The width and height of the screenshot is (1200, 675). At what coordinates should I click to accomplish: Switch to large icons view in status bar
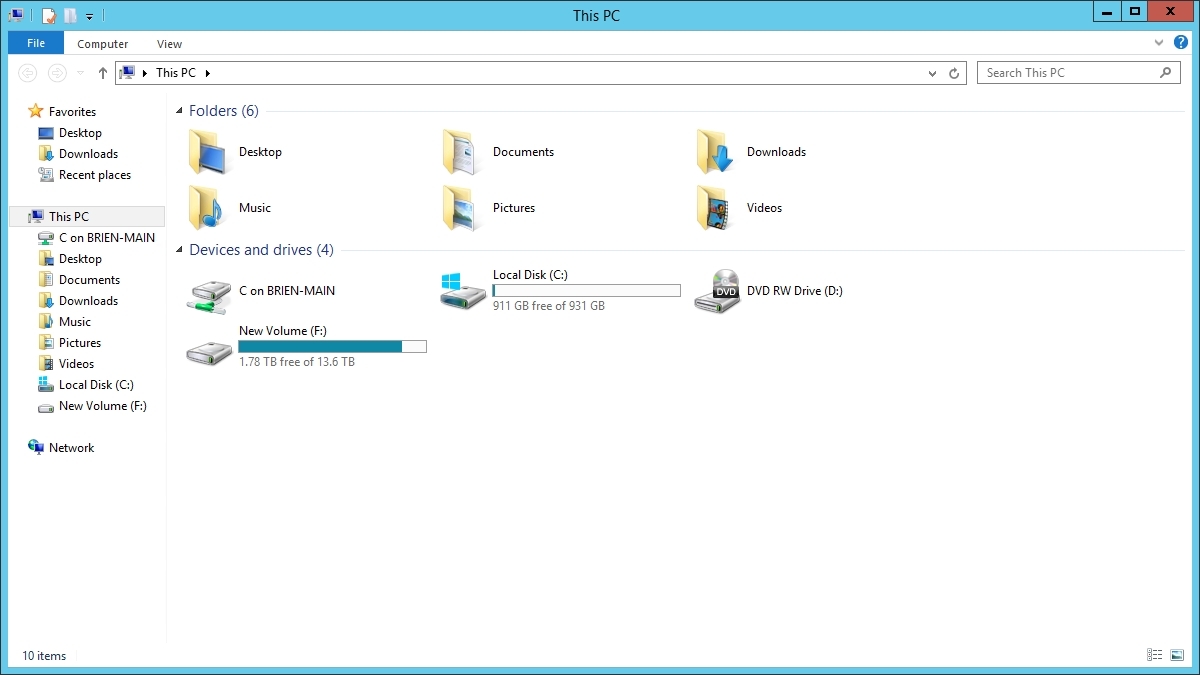(x=1177, y=655)
